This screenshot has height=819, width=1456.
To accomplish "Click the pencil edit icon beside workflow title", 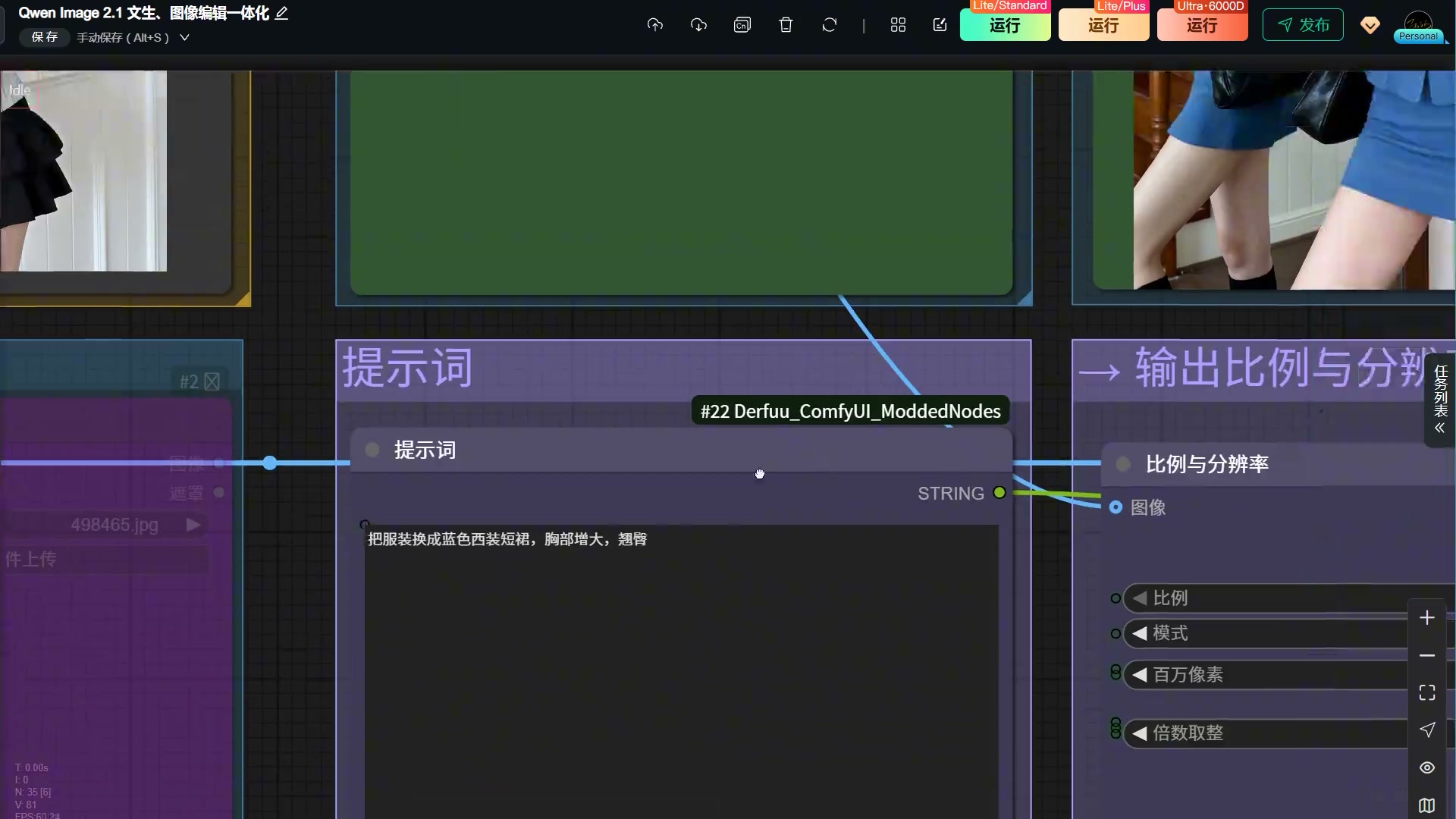I will coord(281,13).
